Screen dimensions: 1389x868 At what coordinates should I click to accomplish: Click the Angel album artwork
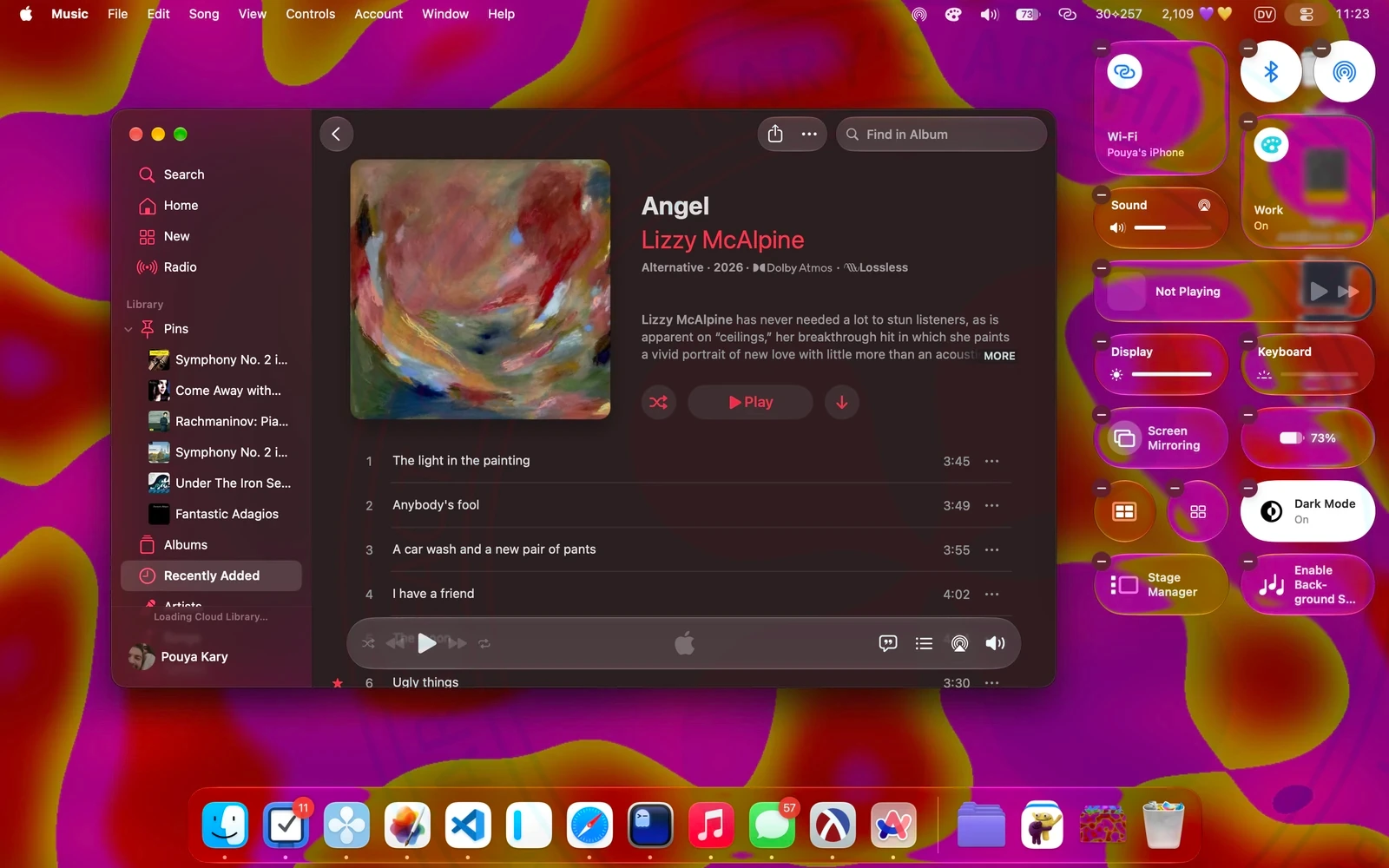pyautogui.click(x=480, y=289)
